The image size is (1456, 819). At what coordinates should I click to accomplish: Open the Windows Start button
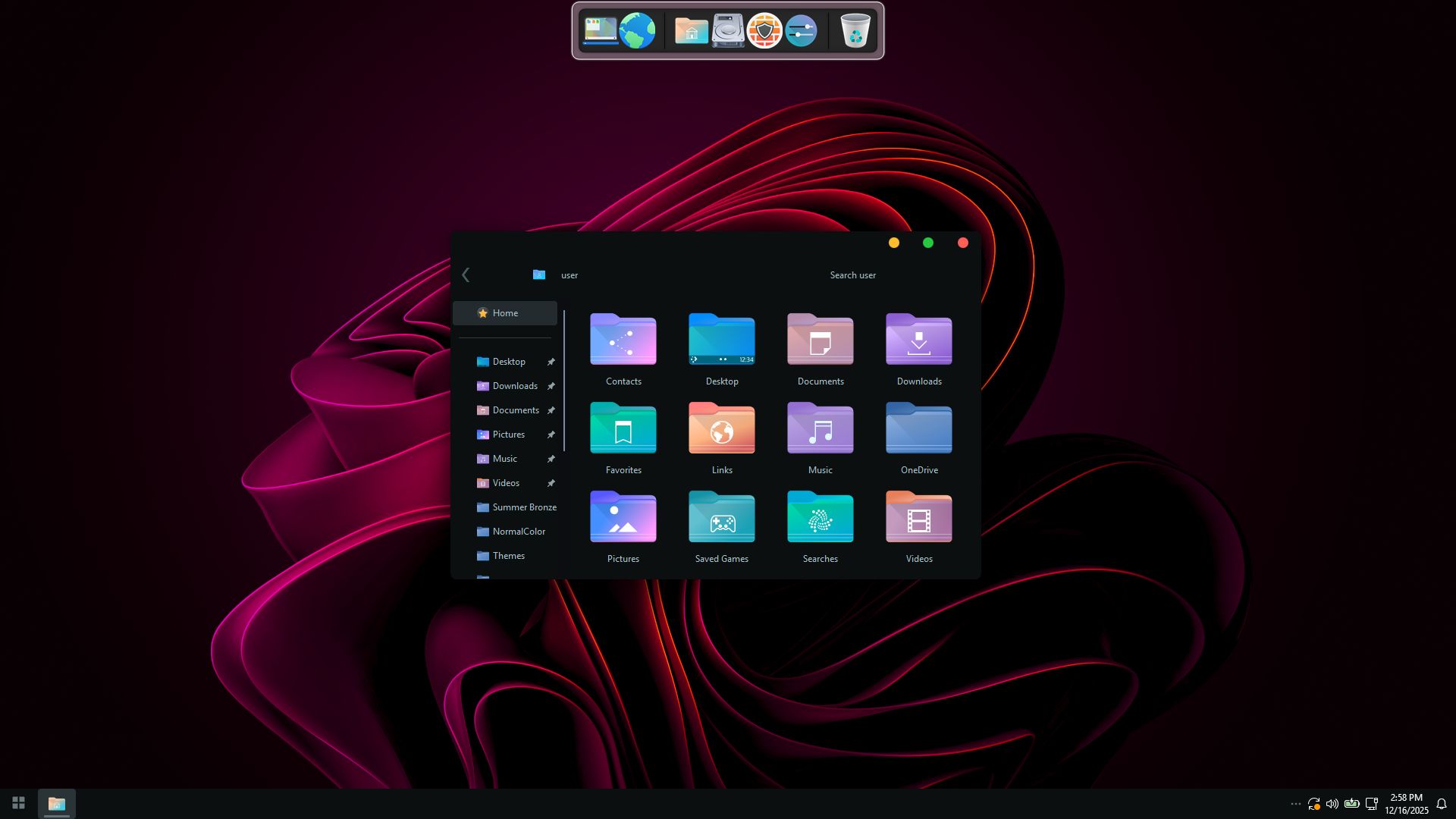tap(19, 803)
